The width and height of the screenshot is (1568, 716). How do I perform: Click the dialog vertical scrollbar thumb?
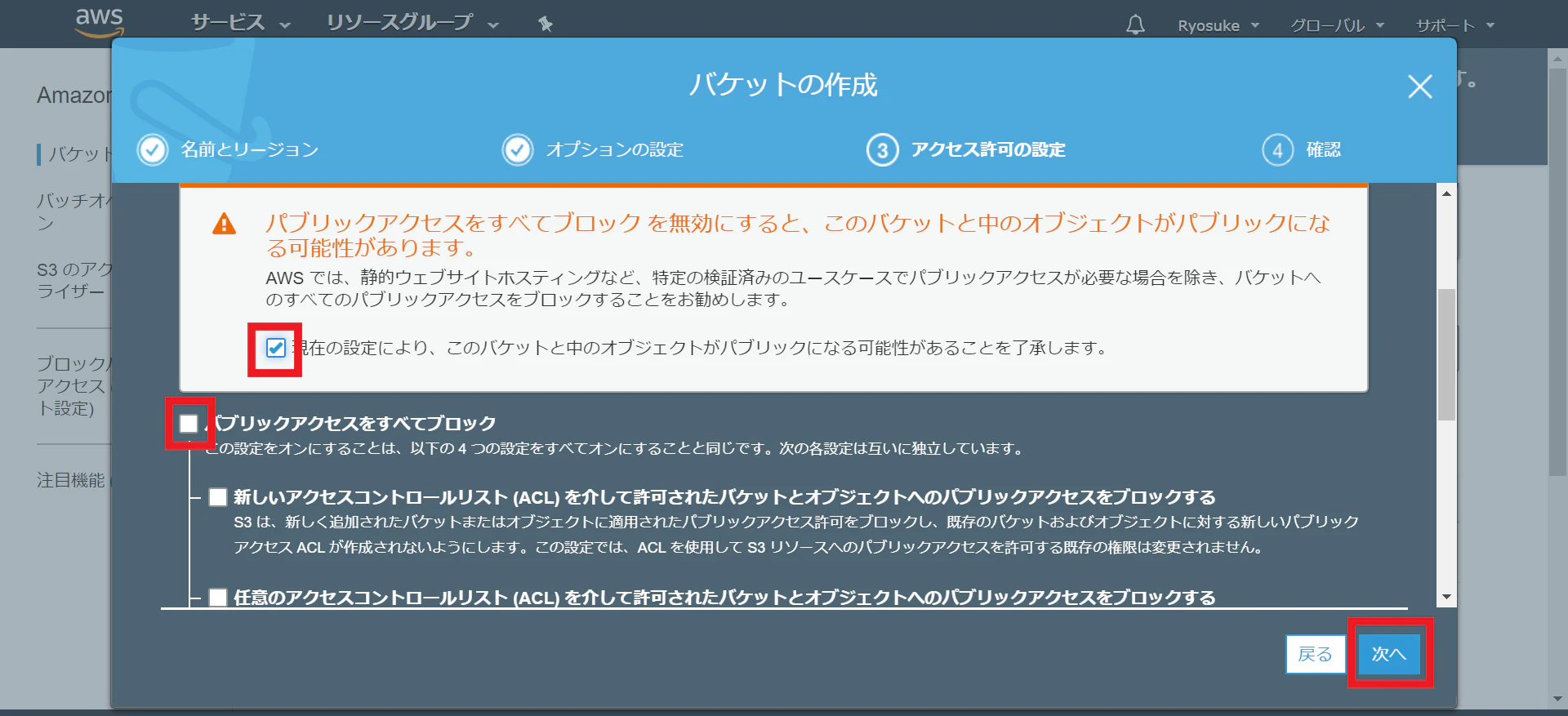coord(1446,354)
